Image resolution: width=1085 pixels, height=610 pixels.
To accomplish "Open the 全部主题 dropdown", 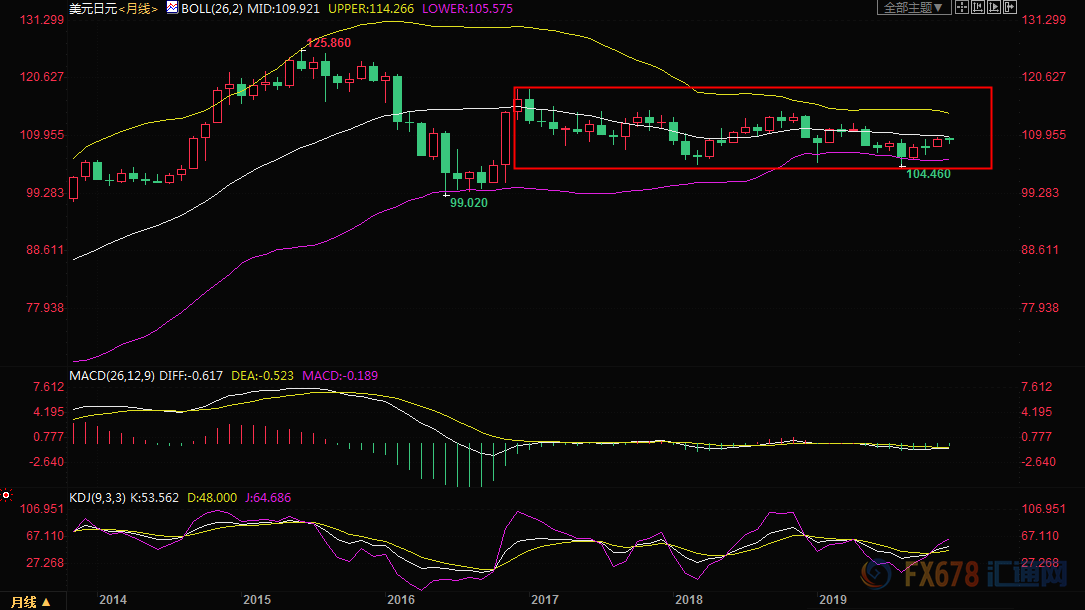I will coord(911,8).
